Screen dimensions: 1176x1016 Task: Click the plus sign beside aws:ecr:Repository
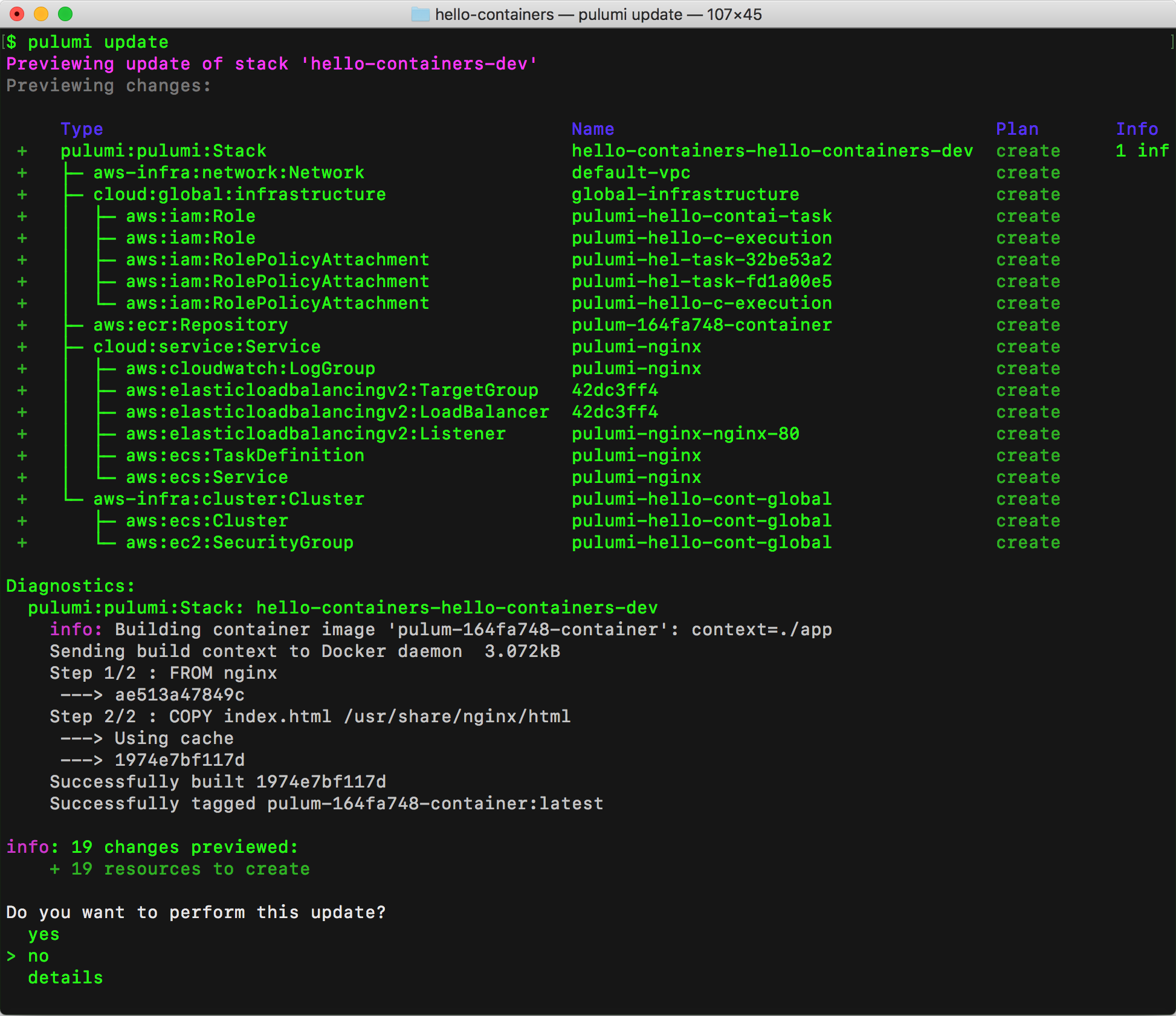click(22, 325)
